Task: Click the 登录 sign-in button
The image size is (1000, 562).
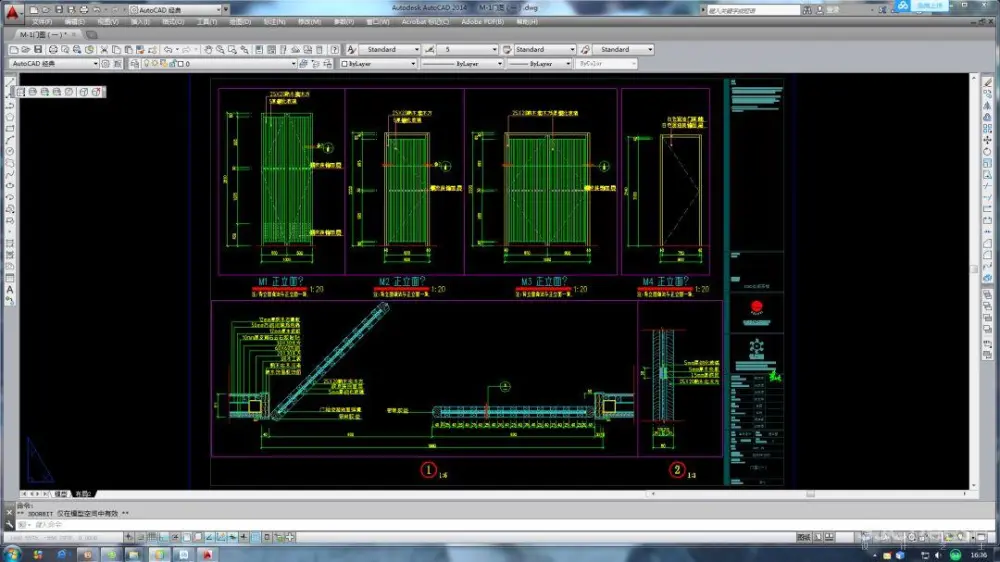Action: tap(832, 10)
